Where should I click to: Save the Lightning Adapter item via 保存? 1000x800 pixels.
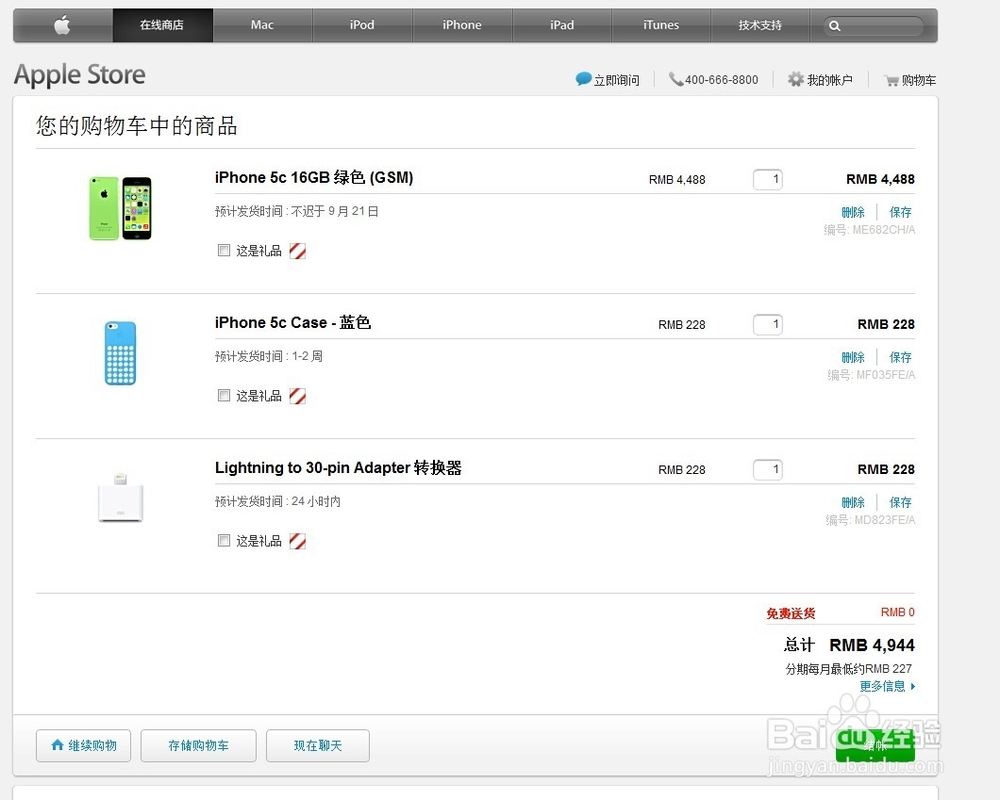pyautogui.click(x=901, y=502)
